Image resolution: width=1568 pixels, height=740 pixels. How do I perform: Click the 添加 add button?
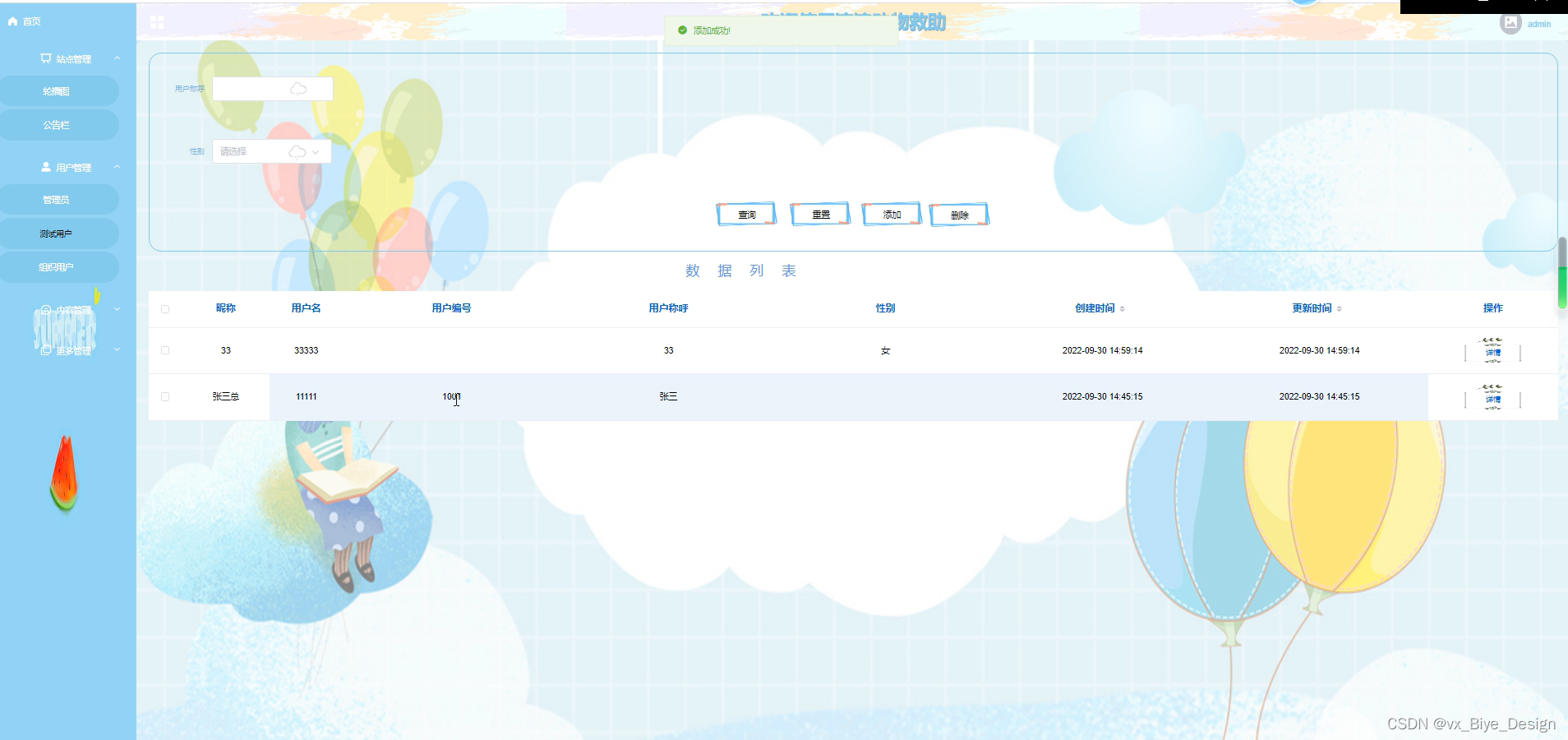tap(892, 214)
